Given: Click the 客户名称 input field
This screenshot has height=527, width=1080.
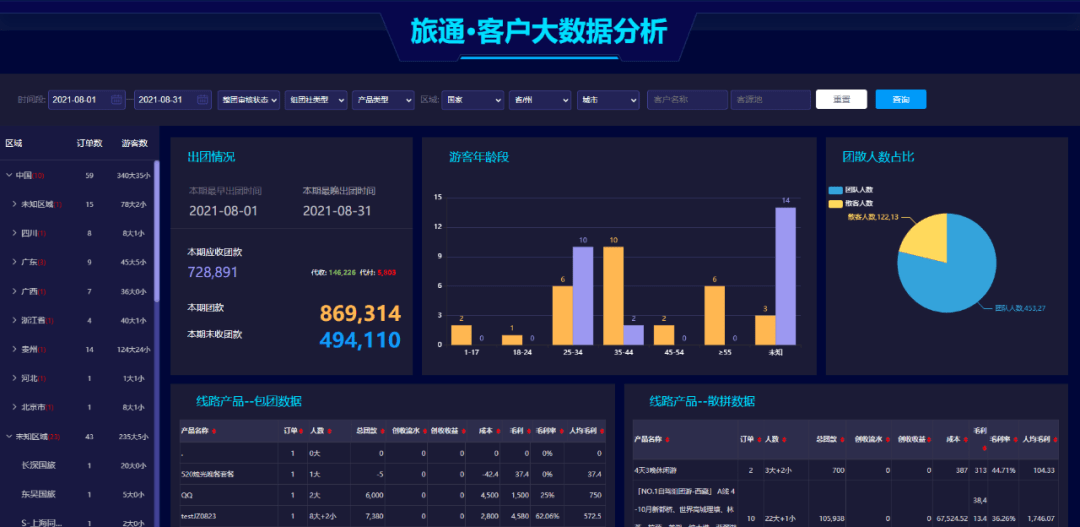Looking at the screenshot, I should click(686, 100).
